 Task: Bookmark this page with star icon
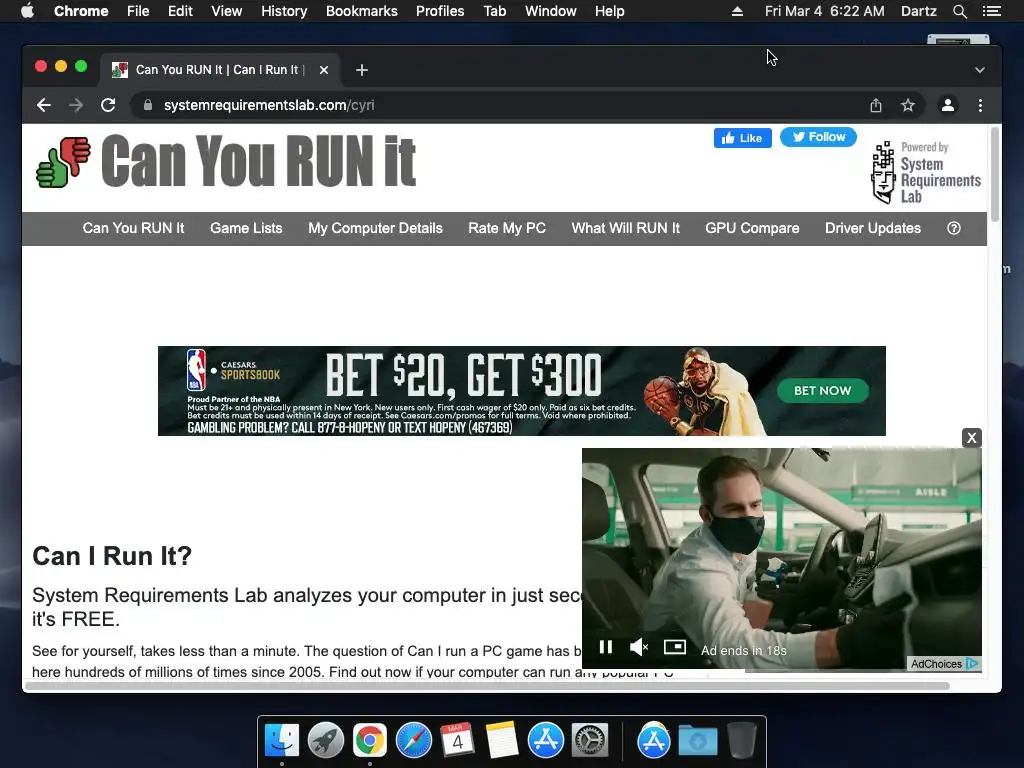pyautogui.click(x=908, y=105)
